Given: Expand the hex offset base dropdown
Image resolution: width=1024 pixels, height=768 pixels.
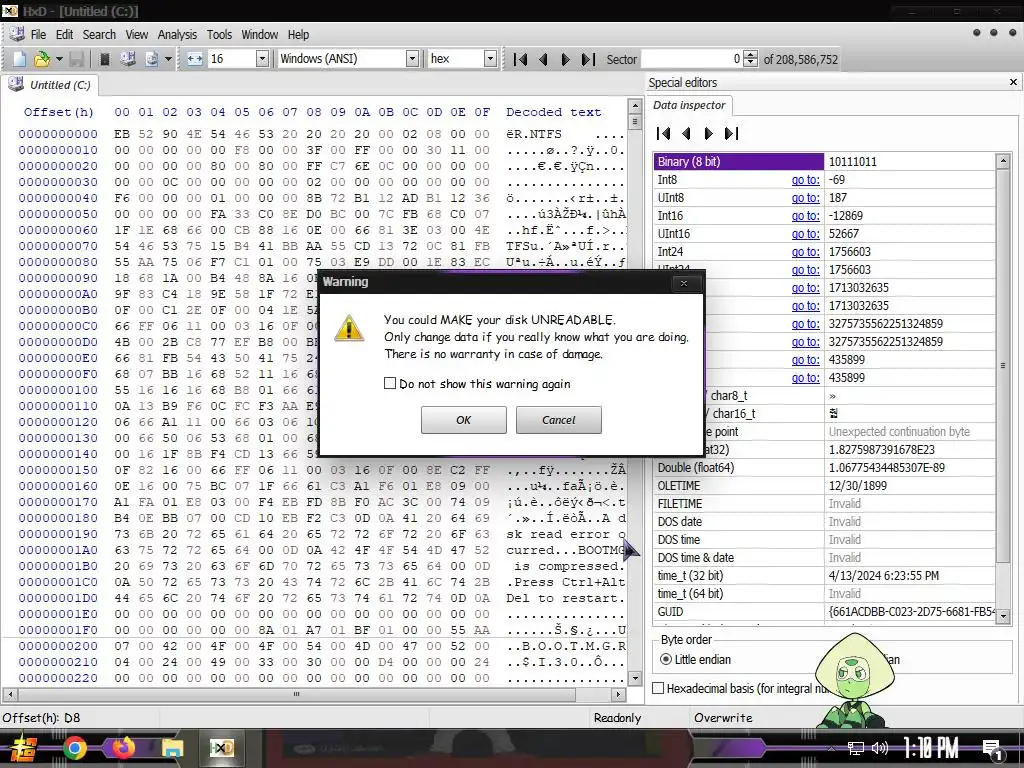Looking at the screenshot, I should [x=490, y=59].
